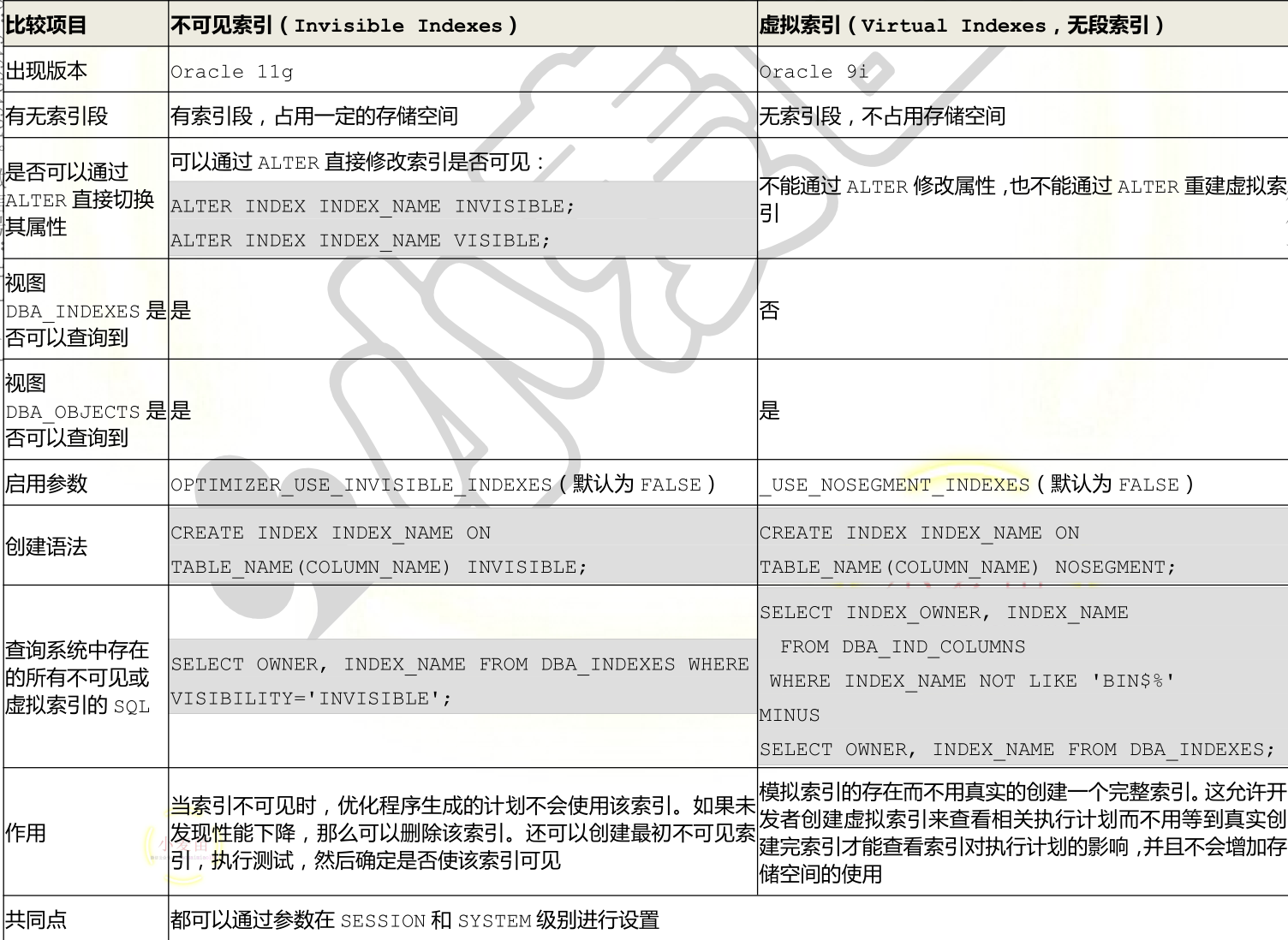Click invisible-index '是' in DBA_OBJECTS row
This screenshot has height=940, width=1288.
point(181,410)
